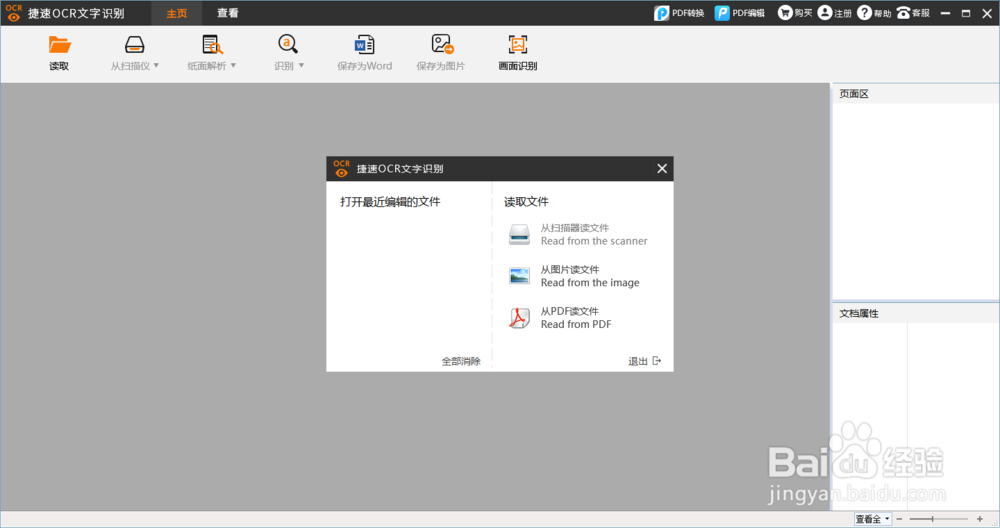Expand the 纸面解析 dropdown arrow
The height and width of the screenshot is (528, 1000).
click(233, 66)
